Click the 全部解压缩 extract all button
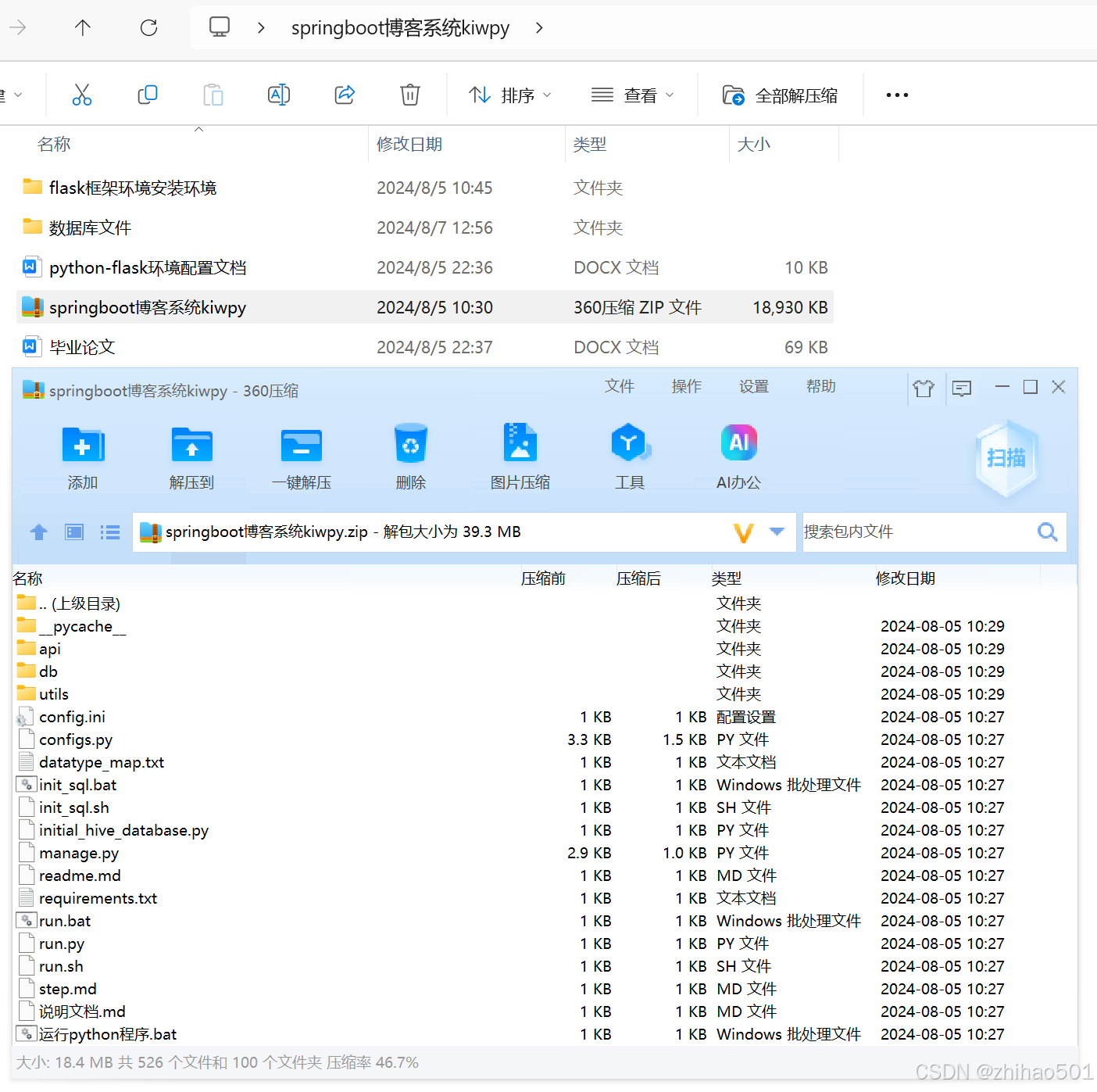 pos(780,95)
